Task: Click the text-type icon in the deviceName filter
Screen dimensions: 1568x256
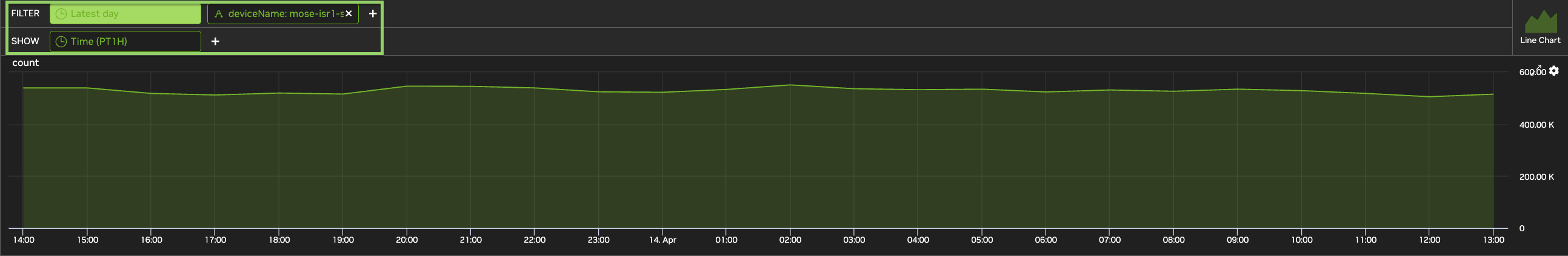Action: click(219, 13)
